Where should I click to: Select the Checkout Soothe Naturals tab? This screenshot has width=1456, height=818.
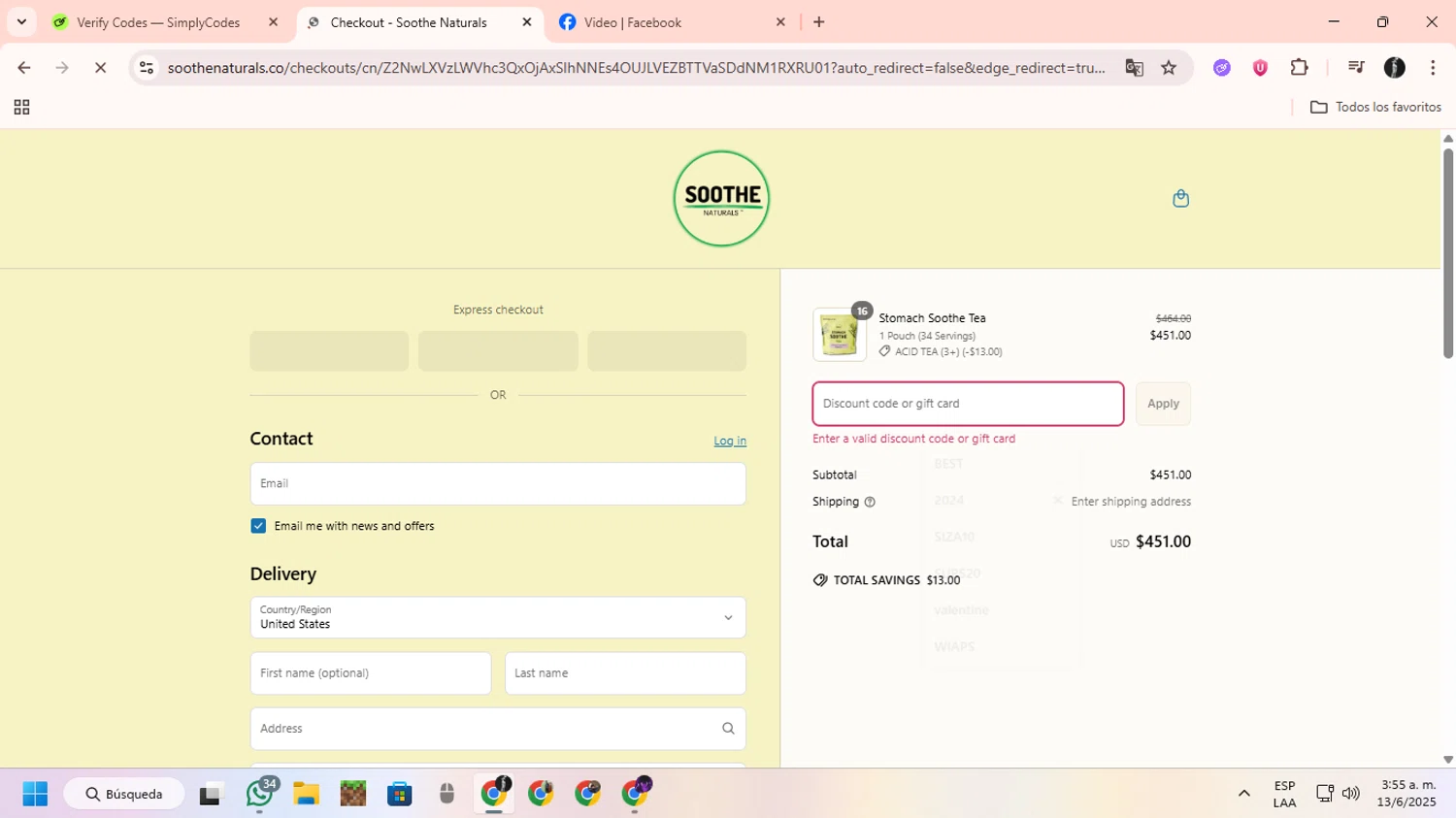tap(409, 21)
